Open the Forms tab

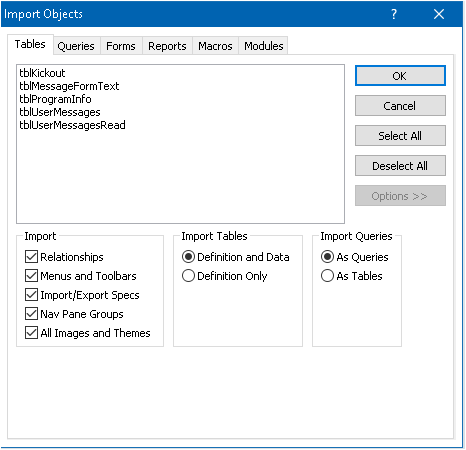(121, 46)
